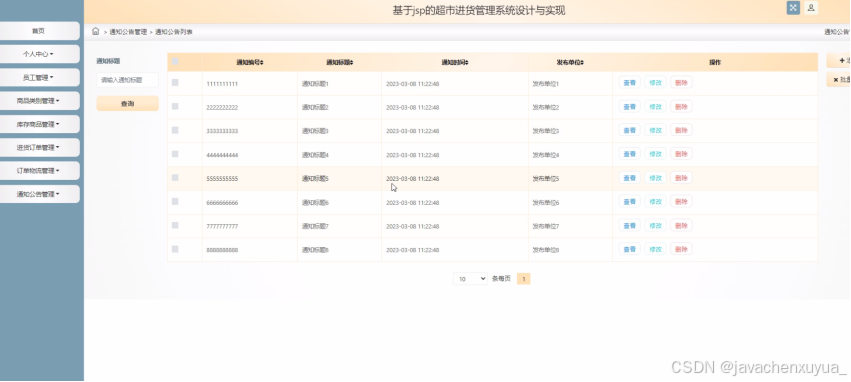Click 修改 for 发布单位2 row
This screenshot has height=382, width=851.
656,106
